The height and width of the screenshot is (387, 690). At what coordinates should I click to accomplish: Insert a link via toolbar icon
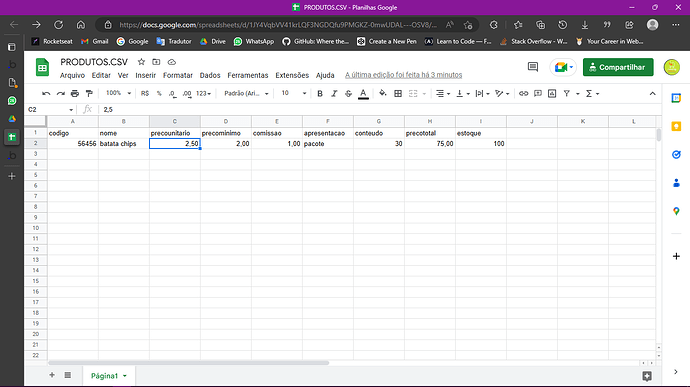[x=523, y=93]
